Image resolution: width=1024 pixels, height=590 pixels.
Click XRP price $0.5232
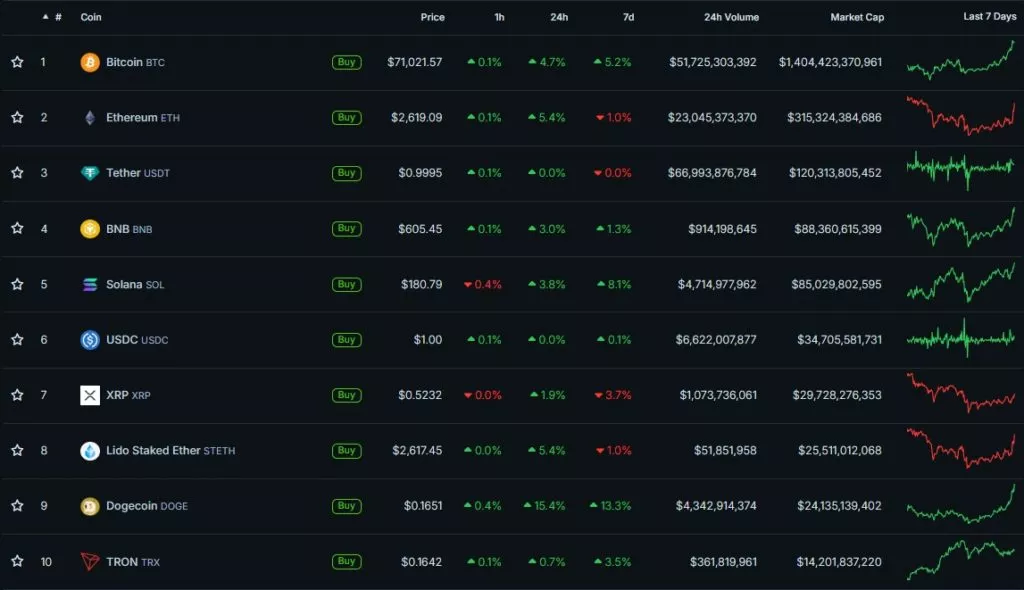[x=420, y=395]
